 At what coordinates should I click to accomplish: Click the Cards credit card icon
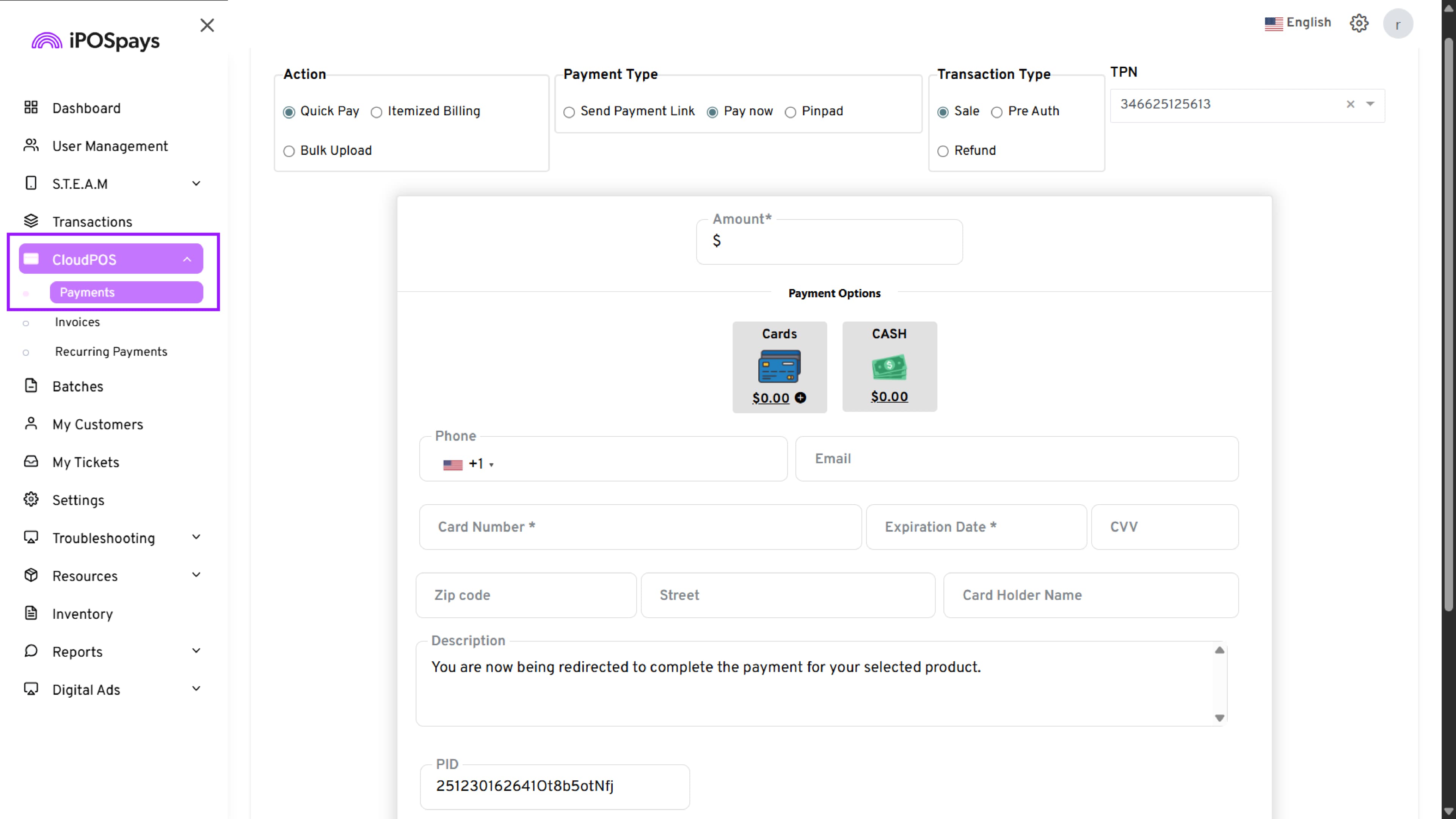[779, 366]
